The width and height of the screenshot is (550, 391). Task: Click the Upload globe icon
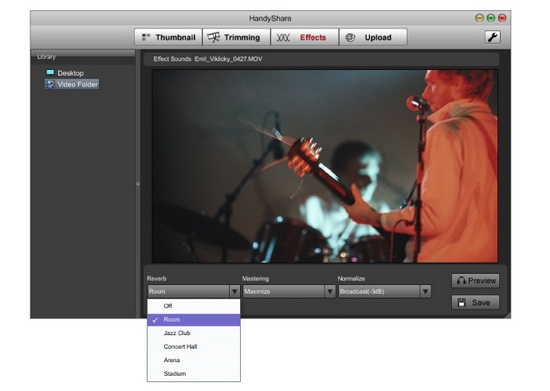click(350, 37)
